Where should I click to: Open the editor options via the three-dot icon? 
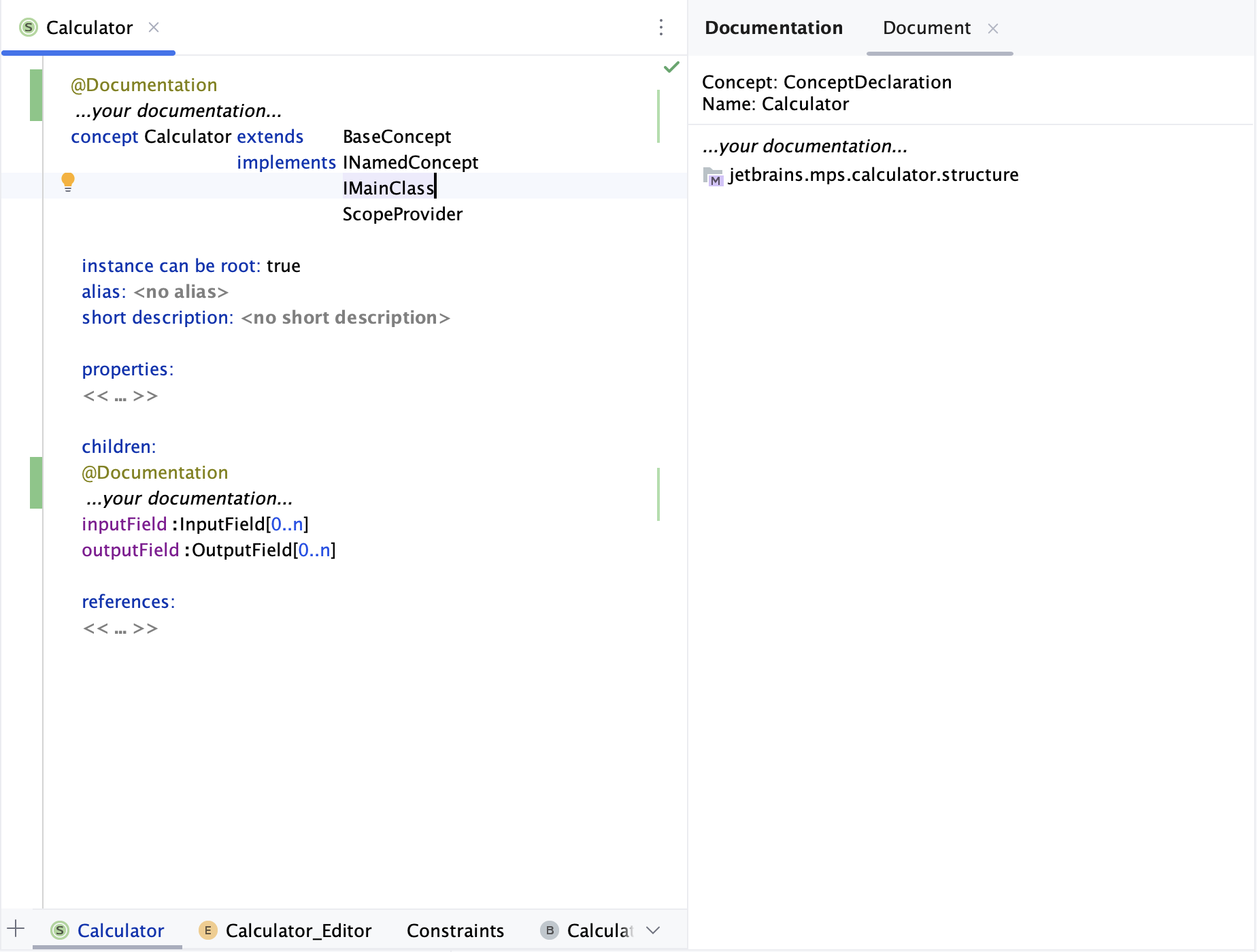coord(660,27)
